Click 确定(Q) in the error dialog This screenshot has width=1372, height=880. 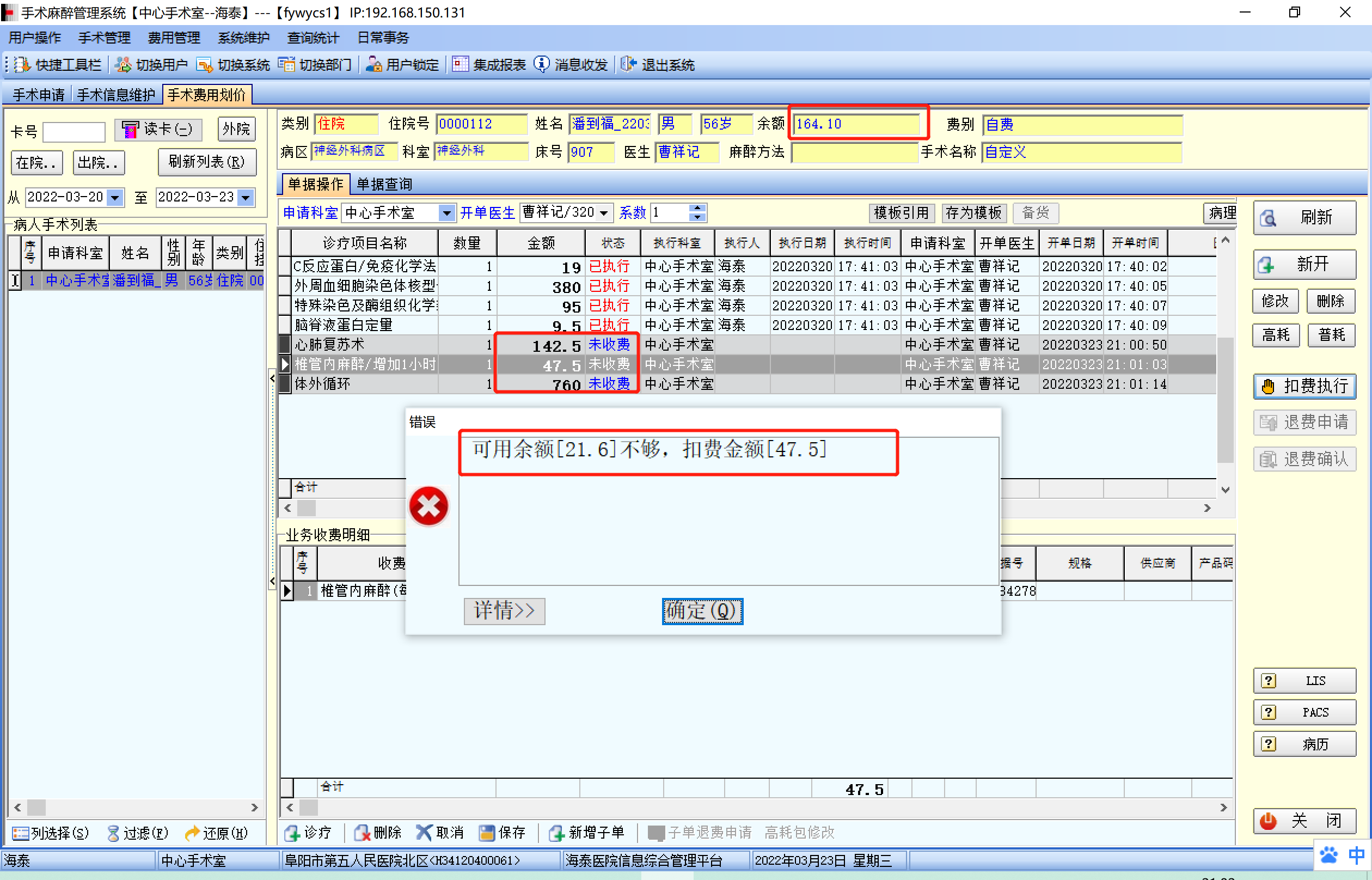click(702, 611)
